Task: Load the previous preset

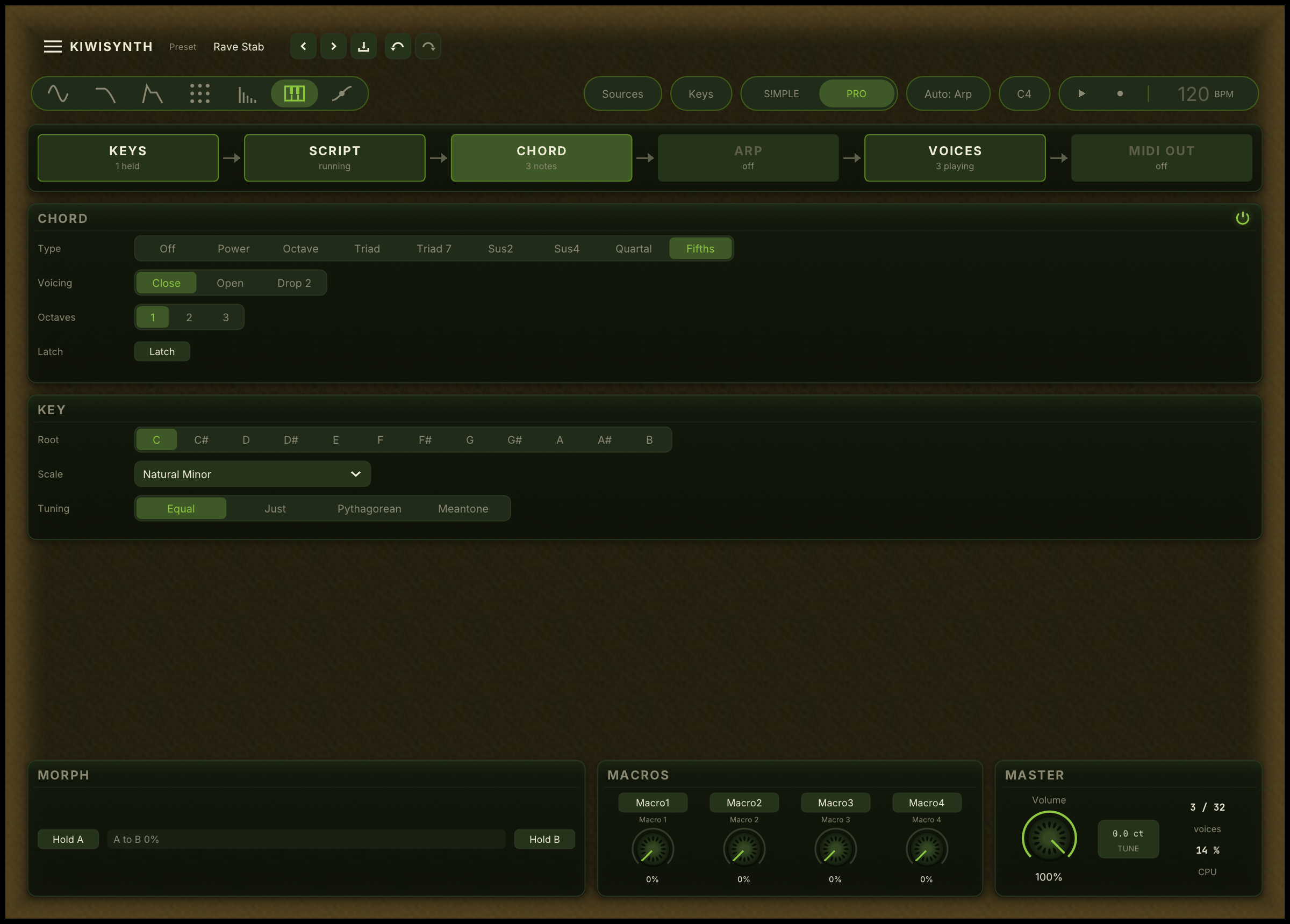Action: (304, 47)
